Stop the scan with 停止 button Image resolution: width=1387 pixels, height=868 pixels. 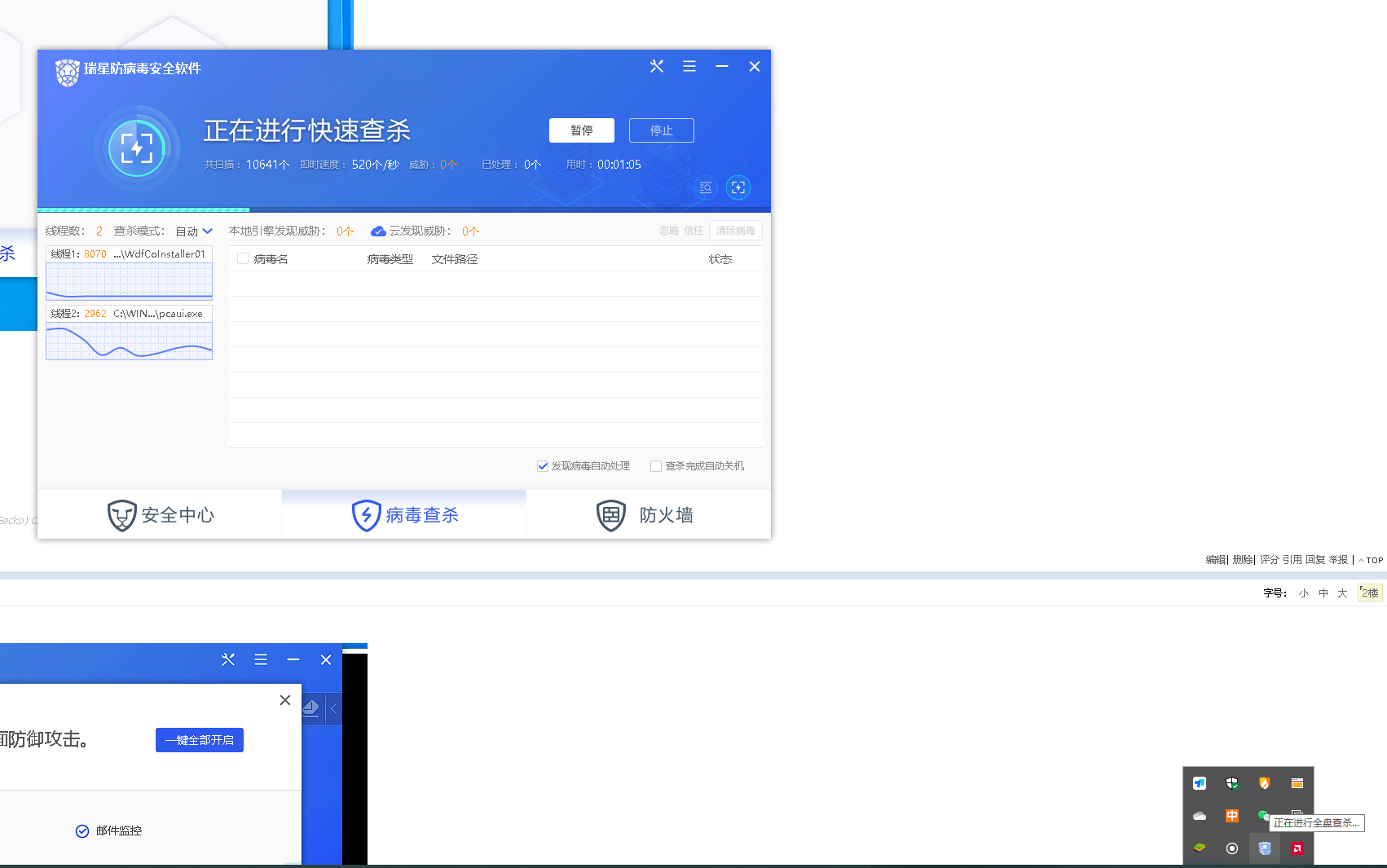click(662, 130)
